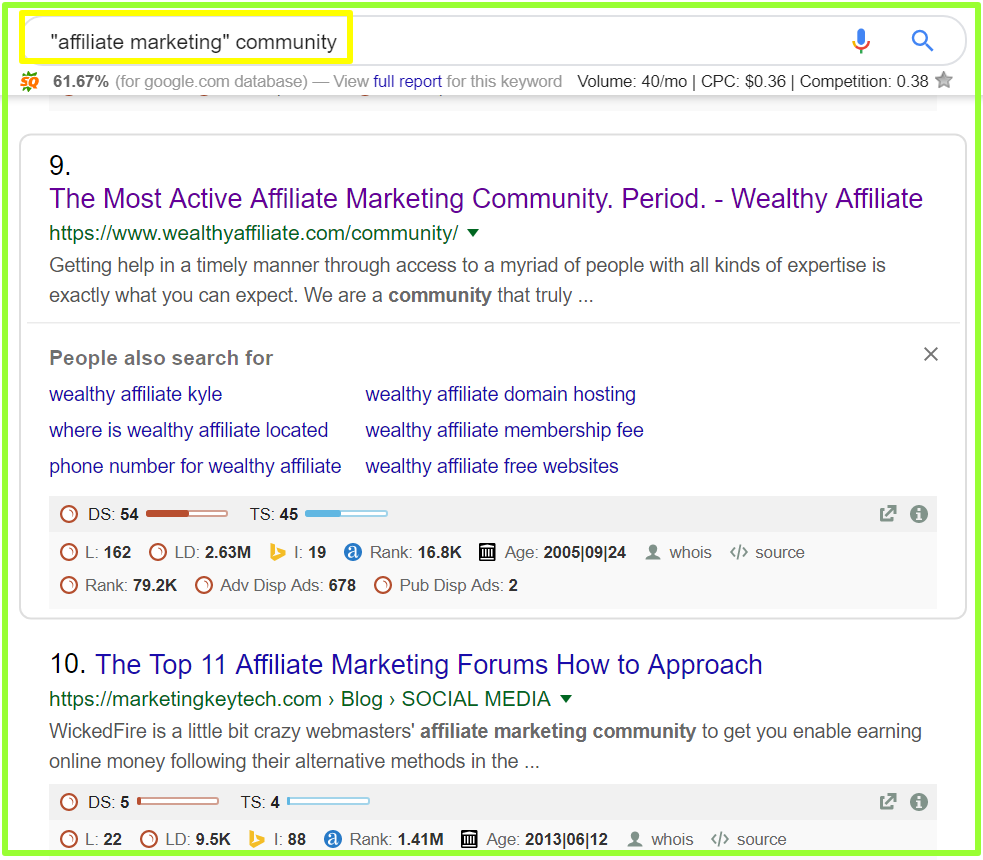Click the Bing icon beside I: 88
This screenshot has height=860, width=983.
[x=256, y=839]
